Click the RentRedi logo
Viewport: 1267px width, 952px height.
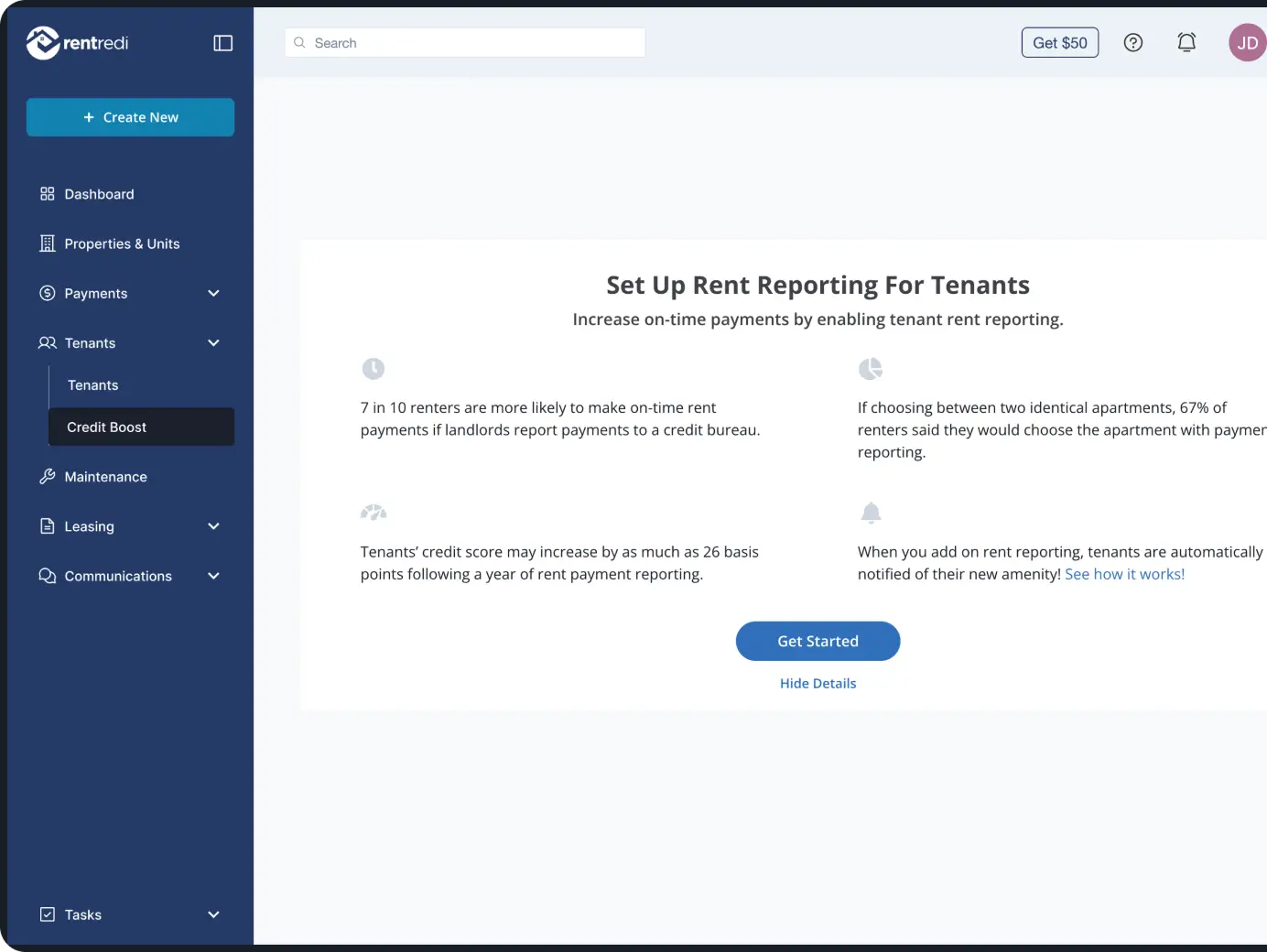78,43
